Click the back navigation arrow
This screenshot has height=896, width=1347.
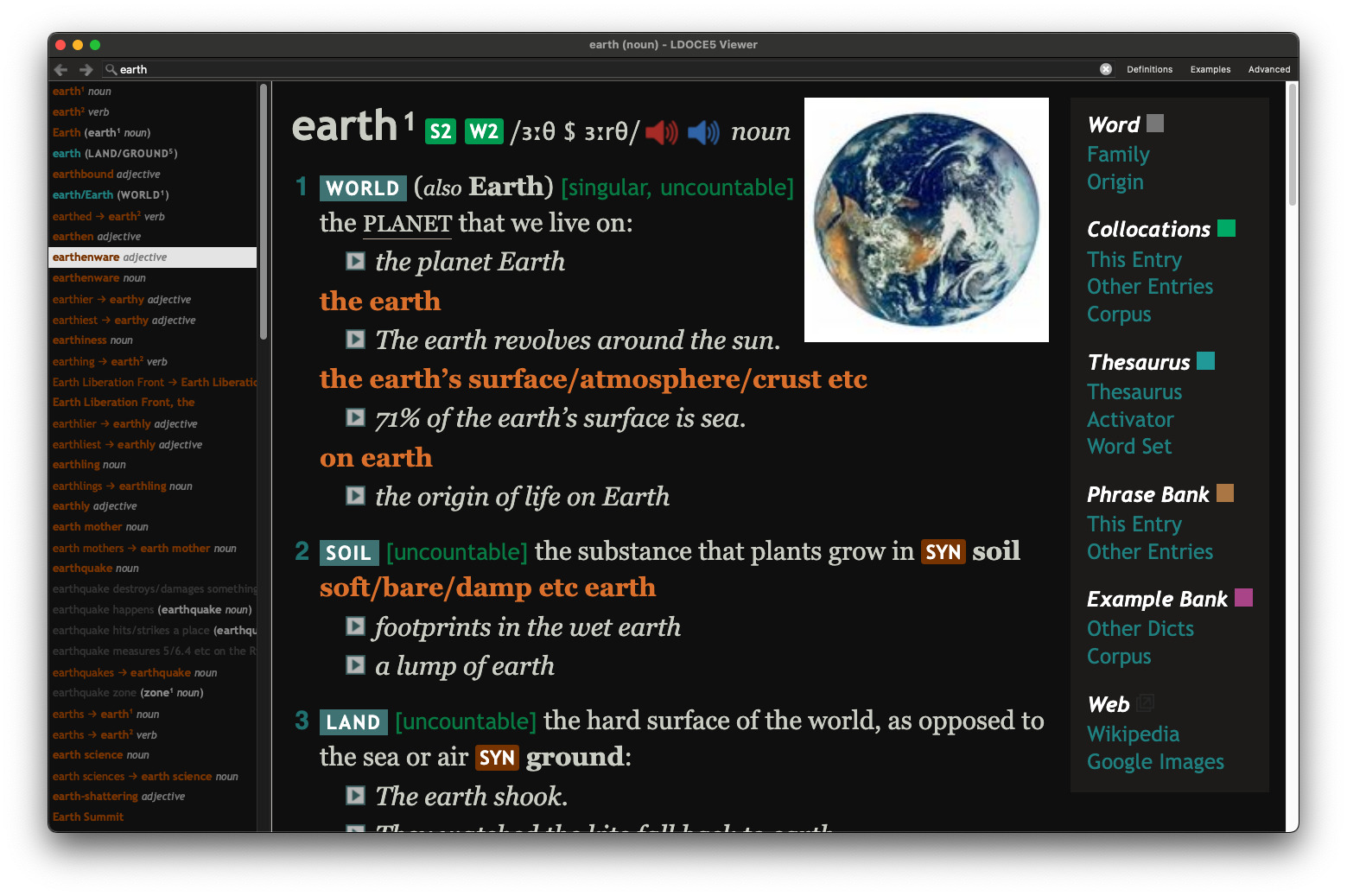pyautogui.click(x=60, y=70)
